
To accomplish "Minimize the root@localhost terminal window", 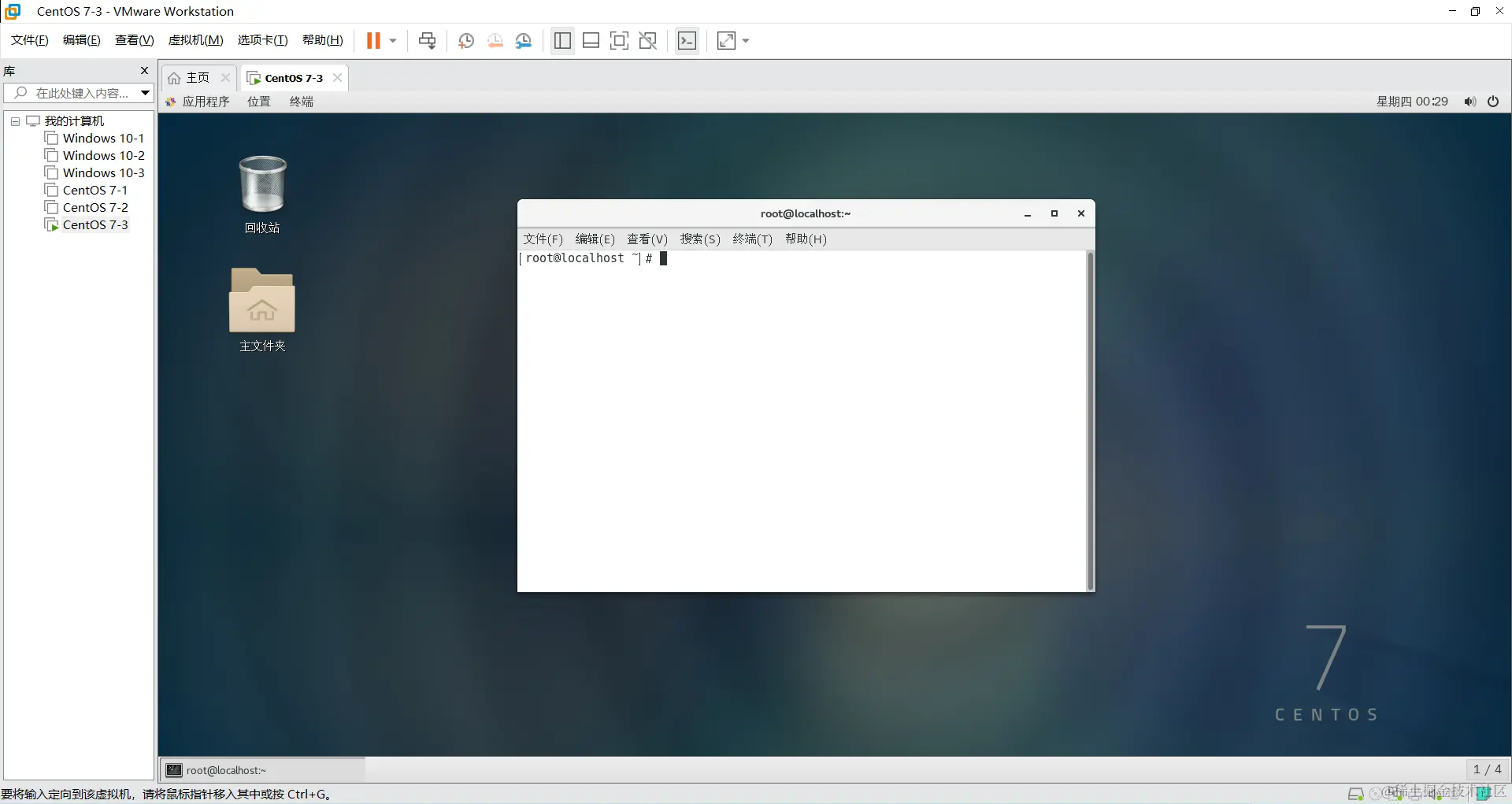I will [x=1028, y=214].
